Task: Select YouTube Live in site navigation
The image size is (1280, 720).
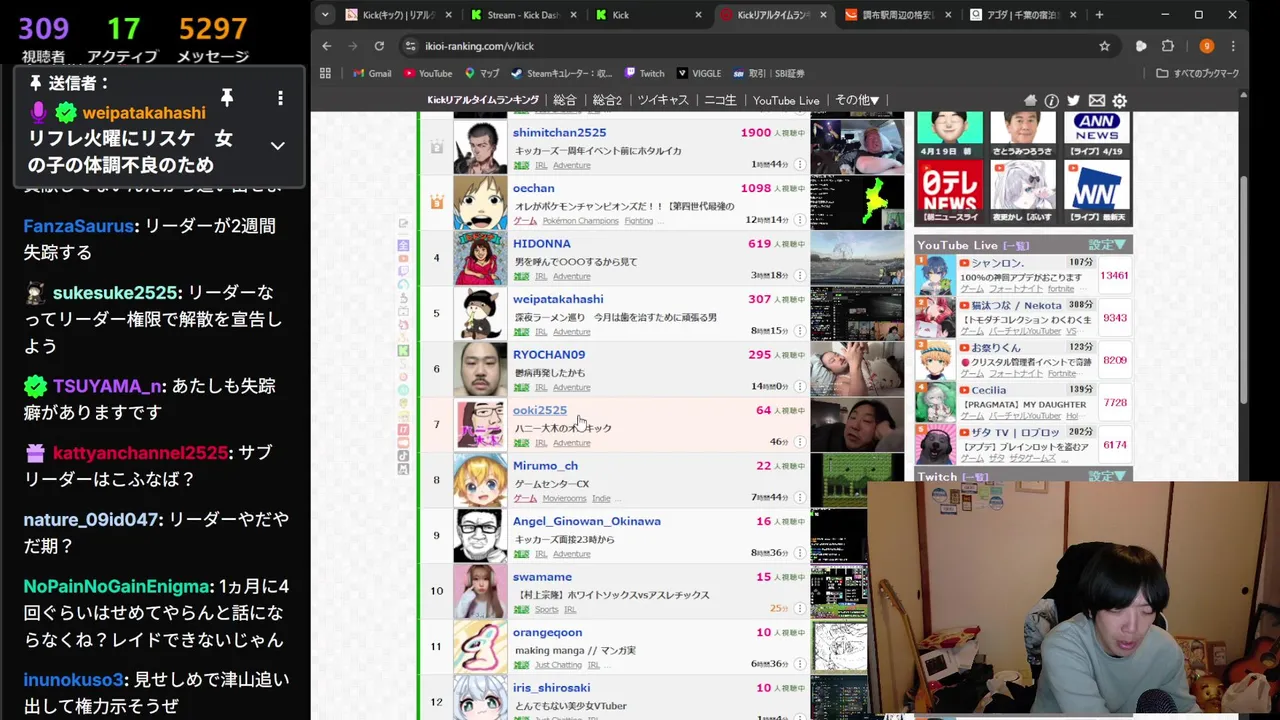Action: [786, 100]
